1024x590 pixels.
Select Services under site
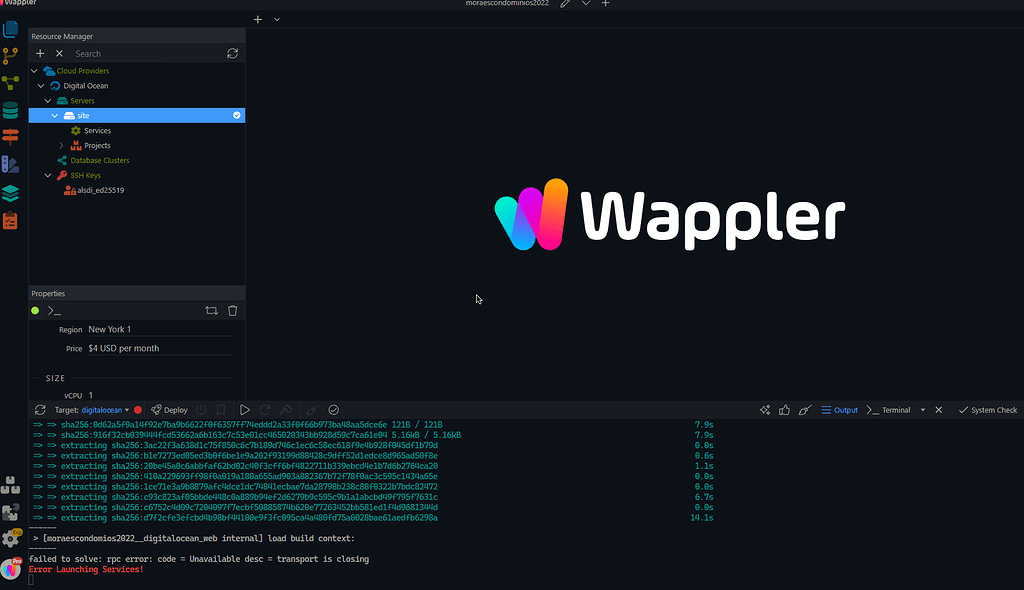click(x=97, y=131)
